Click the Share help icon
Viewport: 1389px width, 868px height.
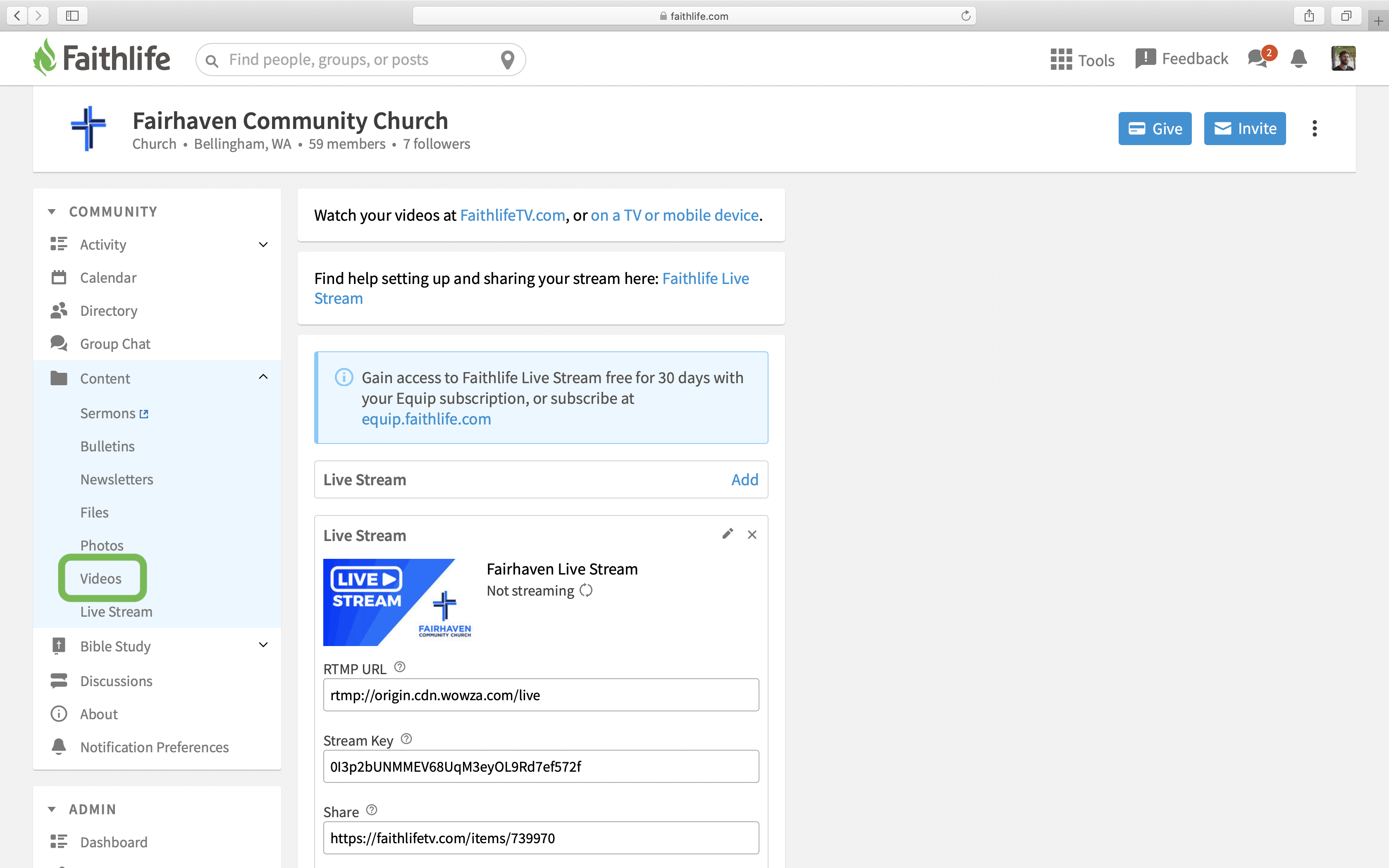pos(372,810)
